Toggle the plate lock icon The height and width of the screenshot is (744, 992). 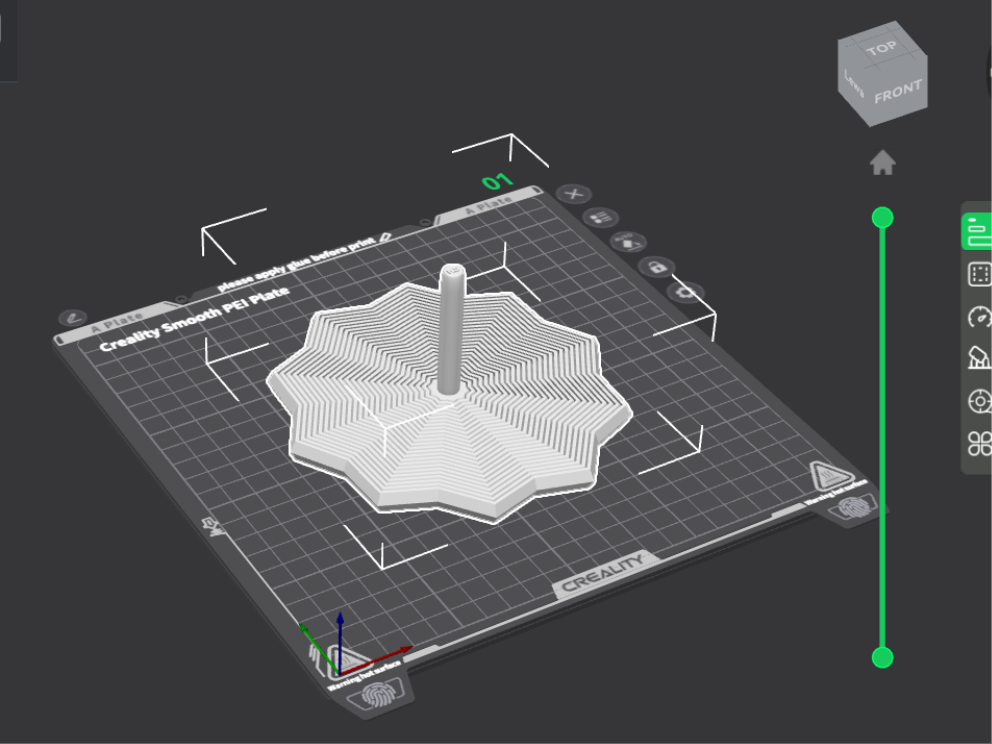pyautogui.click(x=657, y=266)
